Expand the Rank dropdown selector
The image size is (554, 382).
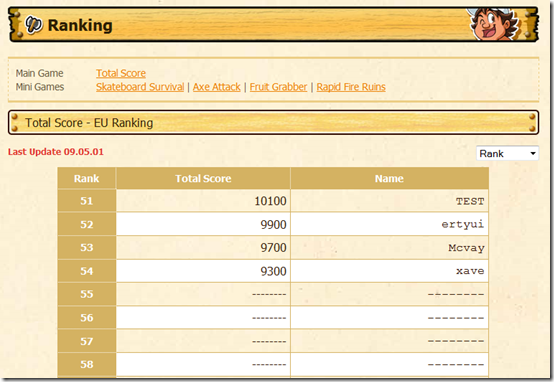click(507, 153)
